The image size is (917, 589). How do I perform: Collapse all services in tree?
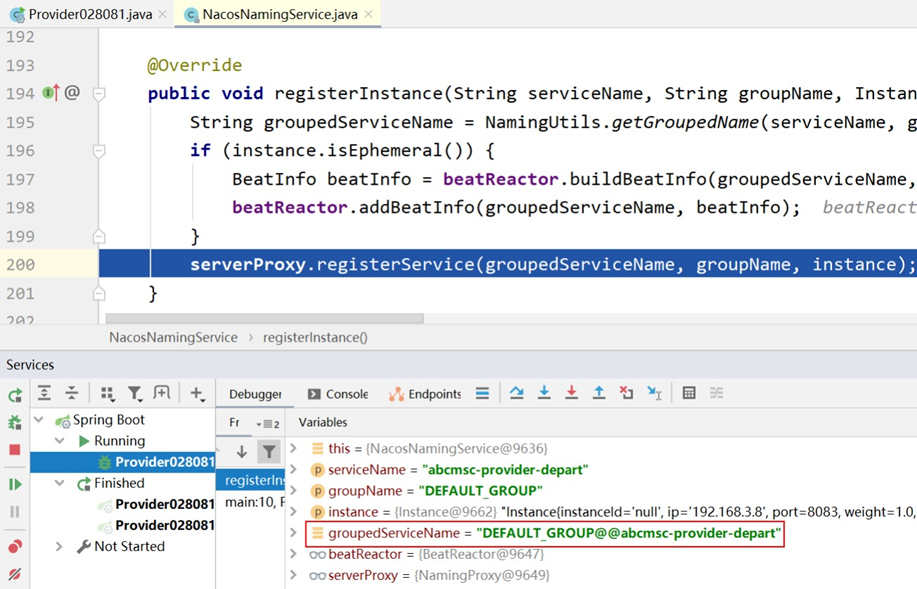tap(71, 393)
